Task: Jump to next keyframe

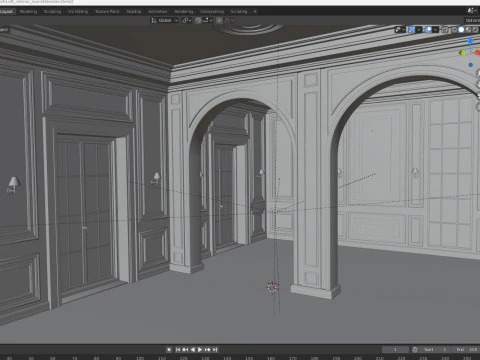Action: tap(208, 350)
